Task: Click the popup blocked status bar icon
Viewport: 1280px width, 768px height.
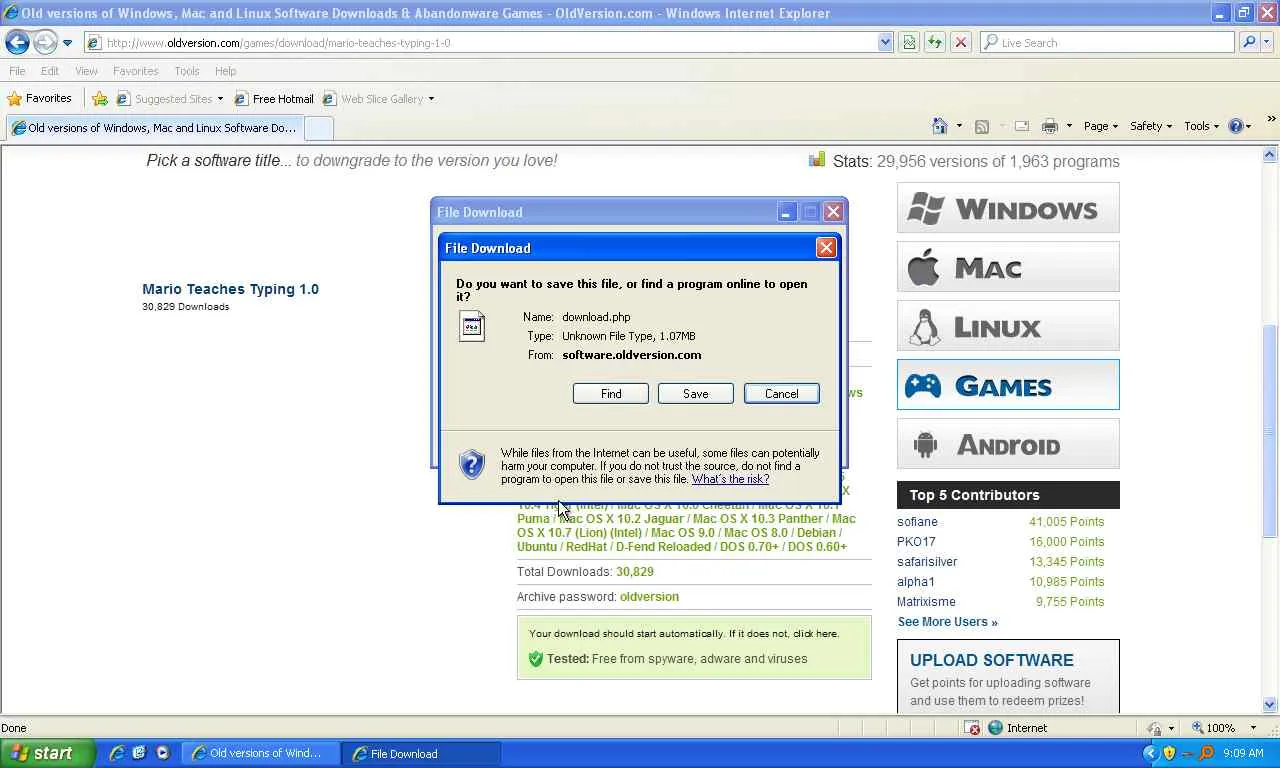Action: point(972,728)
